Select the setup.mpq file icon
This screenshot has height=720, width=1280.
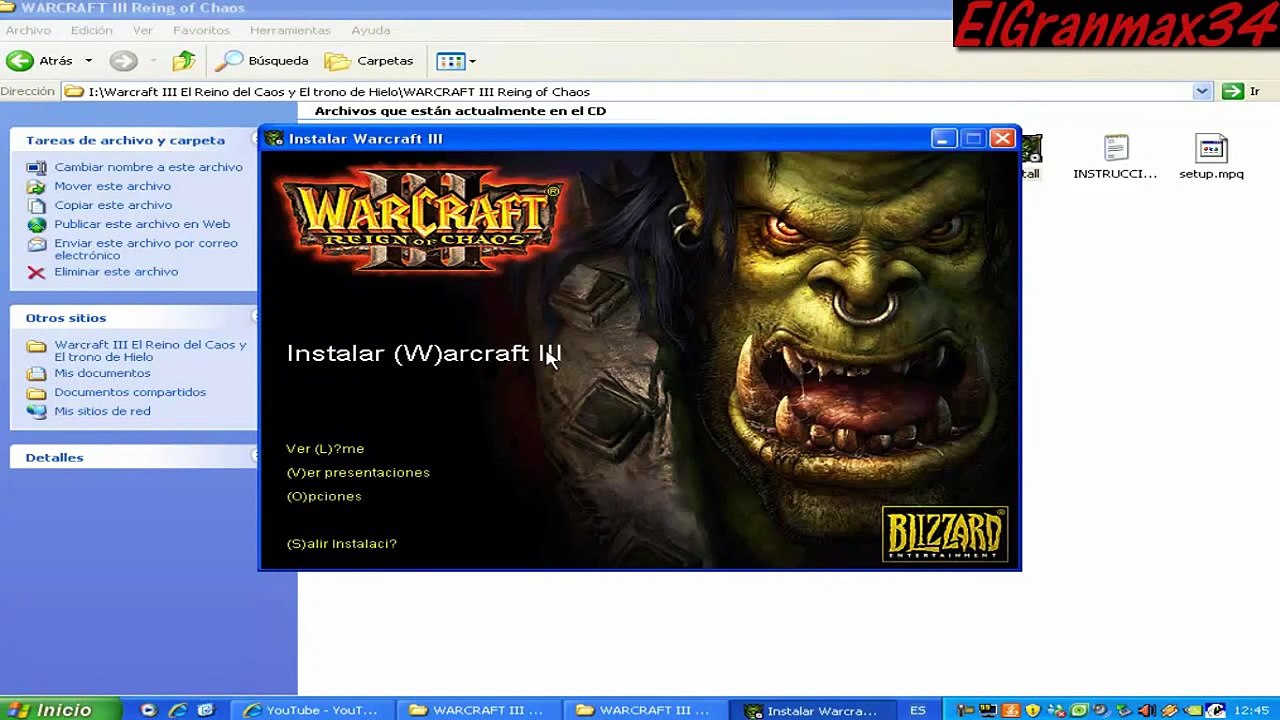1211,157
